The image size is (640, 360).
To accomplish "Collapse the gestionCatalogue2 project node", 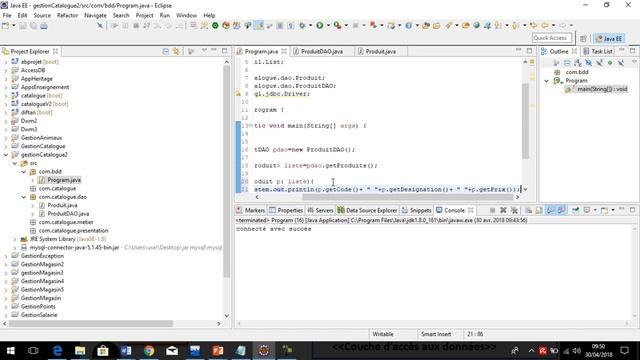I will point(6,155).
